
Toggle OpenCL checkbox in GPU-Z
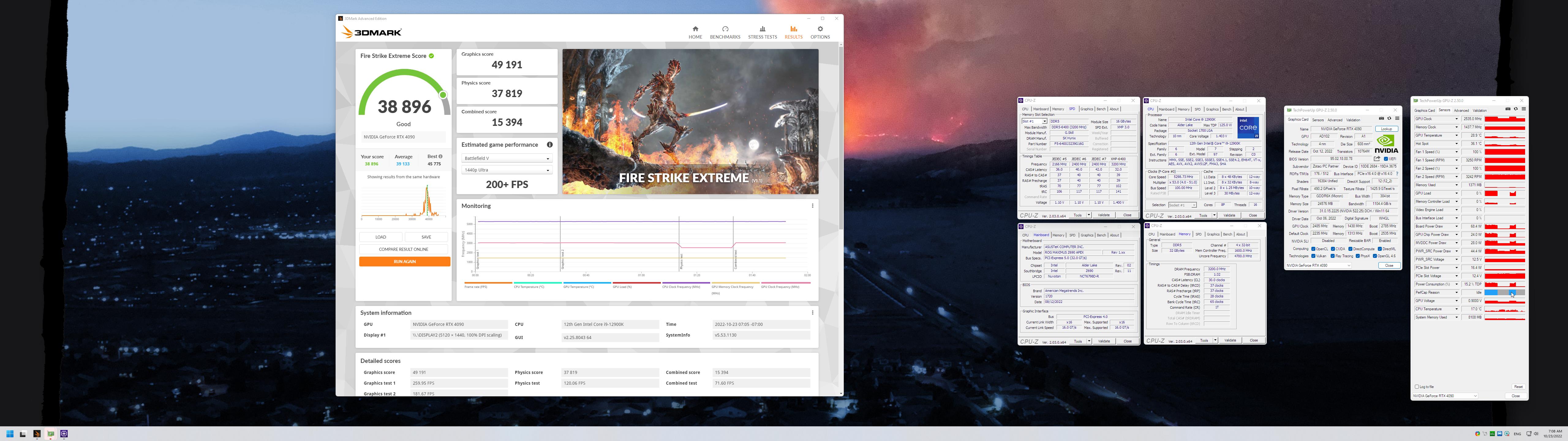click(1314, 248)
